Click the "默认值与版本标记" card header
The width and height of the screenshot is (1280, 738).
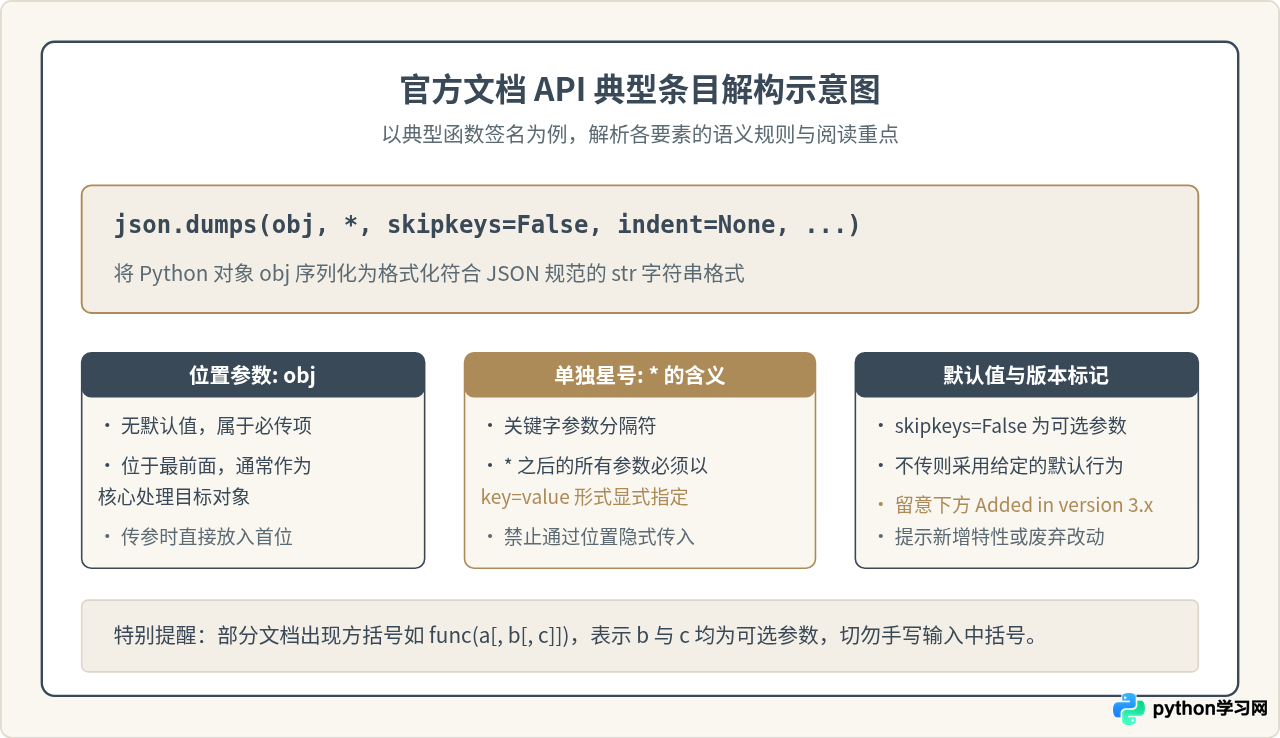1026,375
